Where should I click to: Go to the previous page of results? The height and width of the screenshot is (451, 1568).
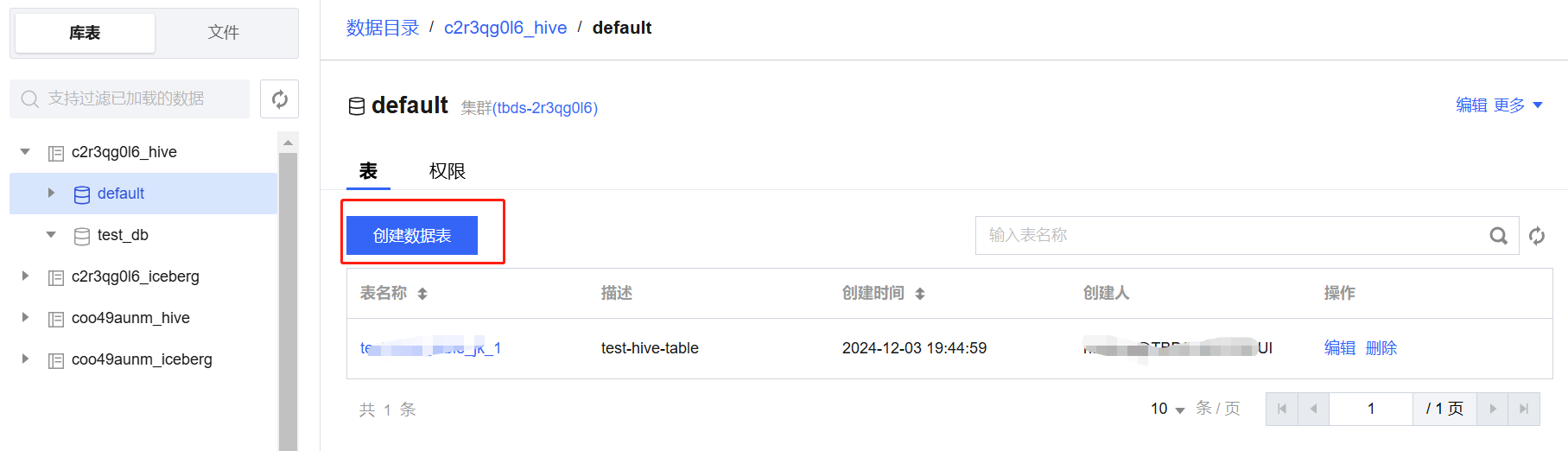pos(1313,409)
